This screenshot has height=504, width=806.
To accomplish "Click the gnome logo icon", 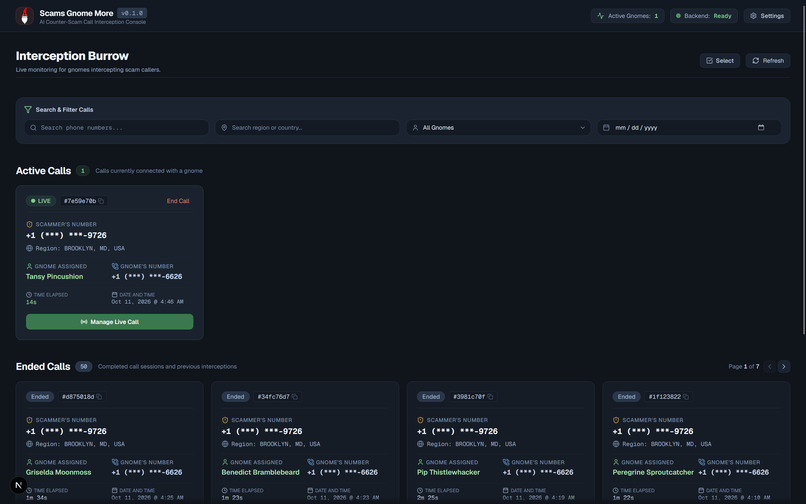I will 24,16.
